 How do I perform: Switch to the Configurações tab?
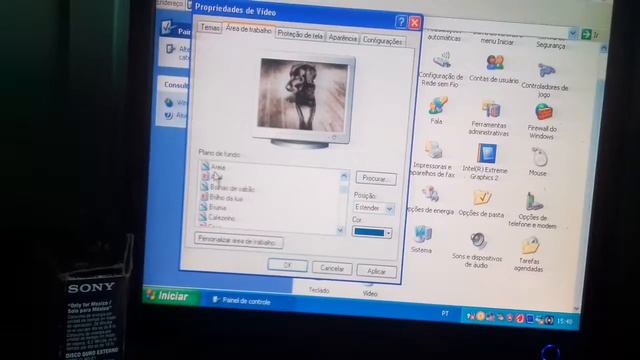tap(382, 41)
